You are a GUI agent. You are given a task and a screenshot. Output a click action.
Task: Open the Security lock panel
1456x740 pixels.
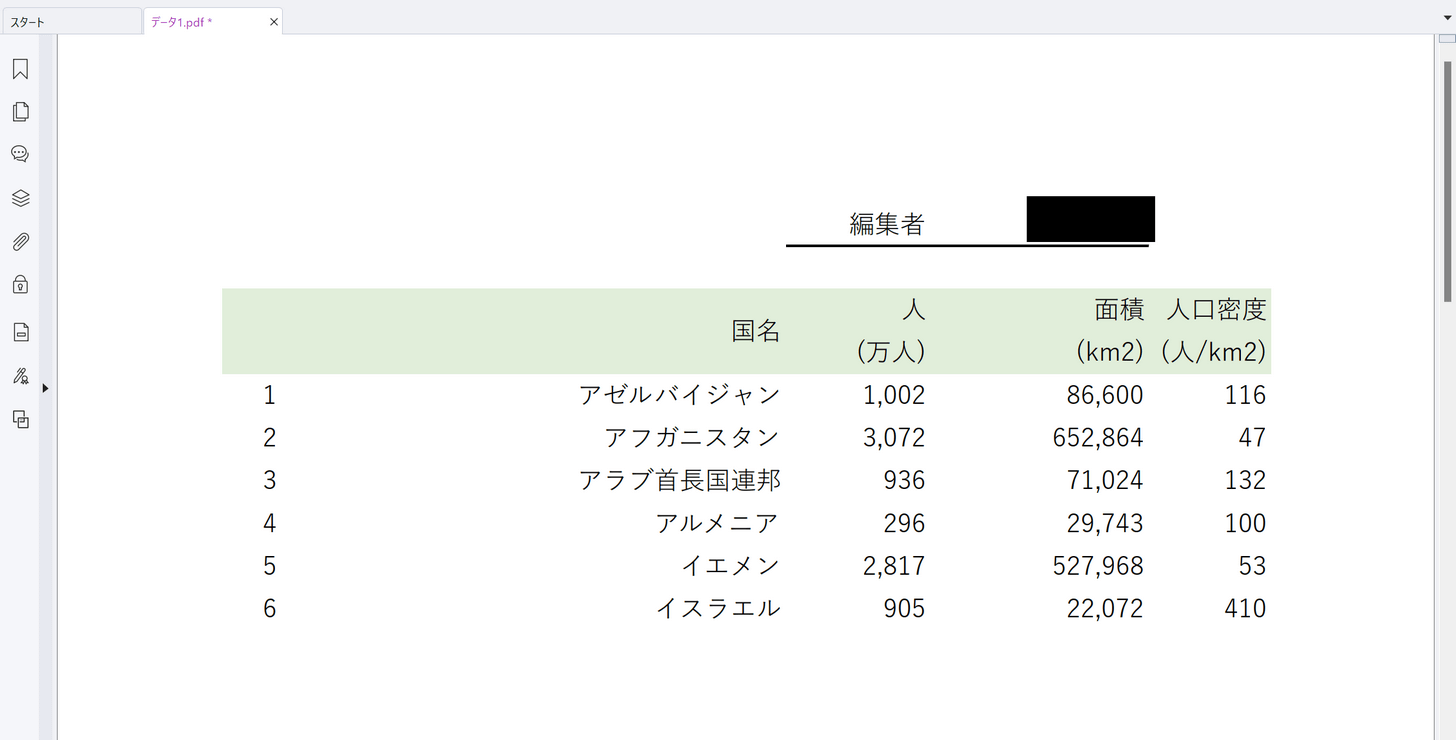[x=20, y=285]
